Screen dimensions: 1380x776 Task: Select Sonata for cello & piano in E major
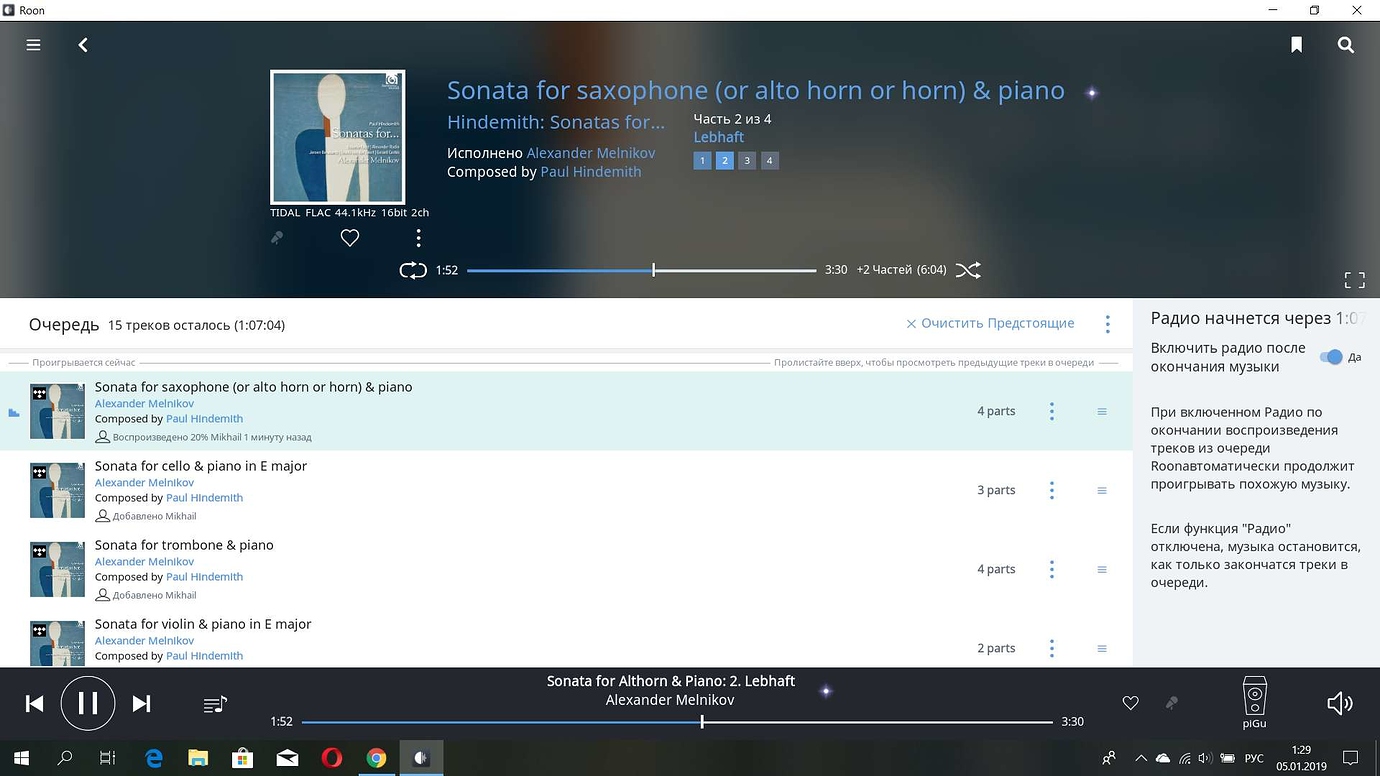pos(201,466)
